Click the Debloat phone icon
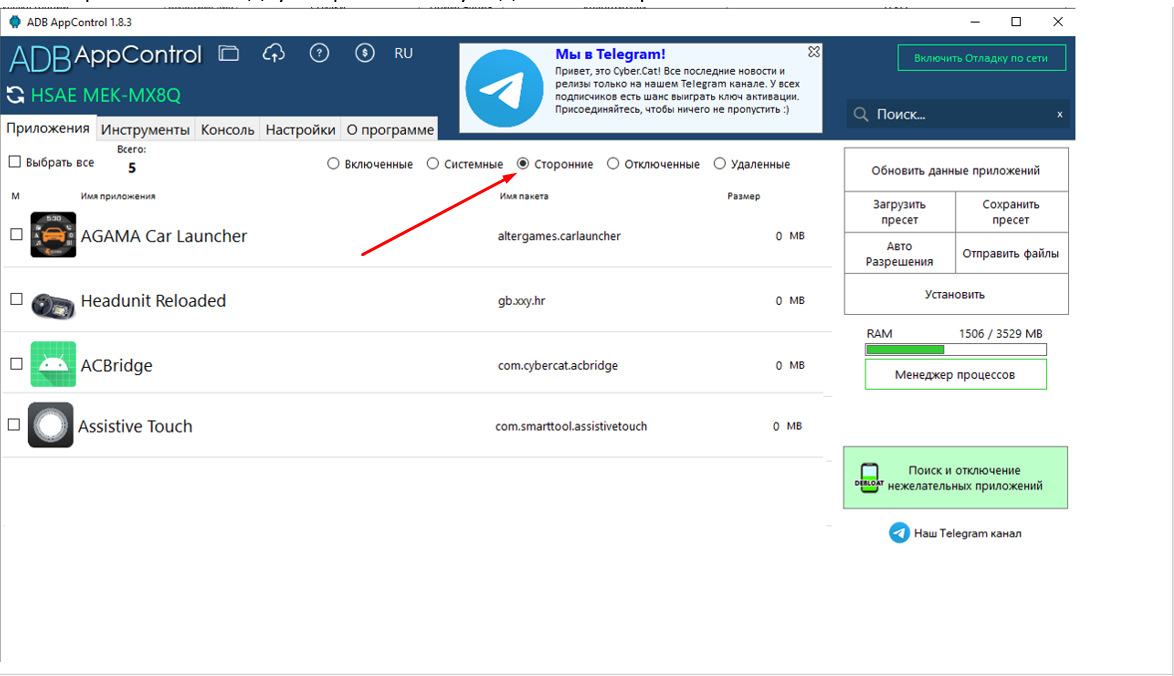The width and height of the screenshot is (1174, 676). click(x=869, y=478)
